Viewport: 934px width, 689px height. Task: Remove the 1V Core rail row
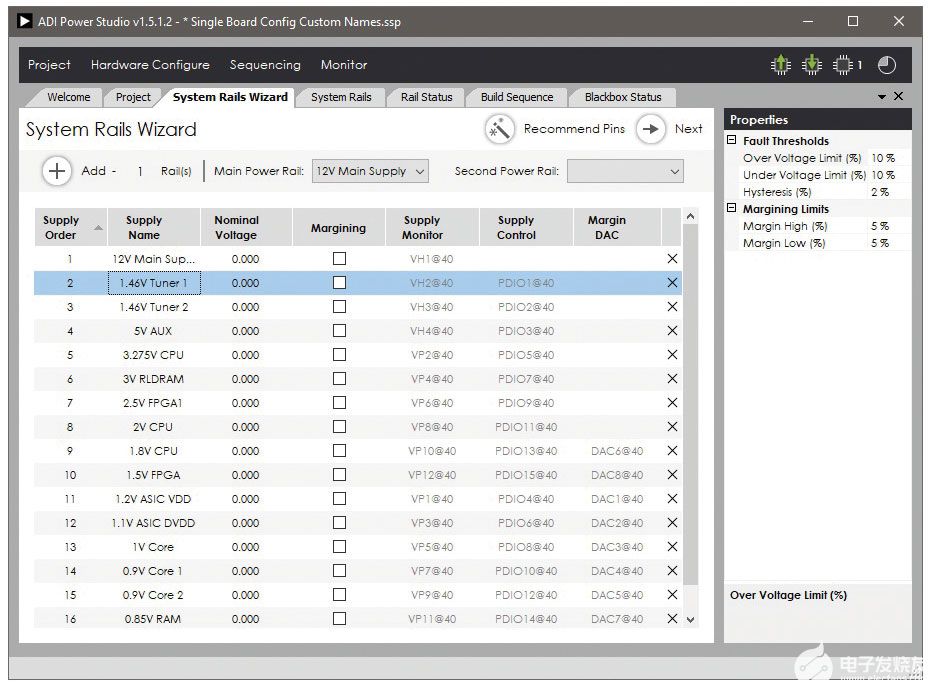pyautogui.click(x=672, y=547)
